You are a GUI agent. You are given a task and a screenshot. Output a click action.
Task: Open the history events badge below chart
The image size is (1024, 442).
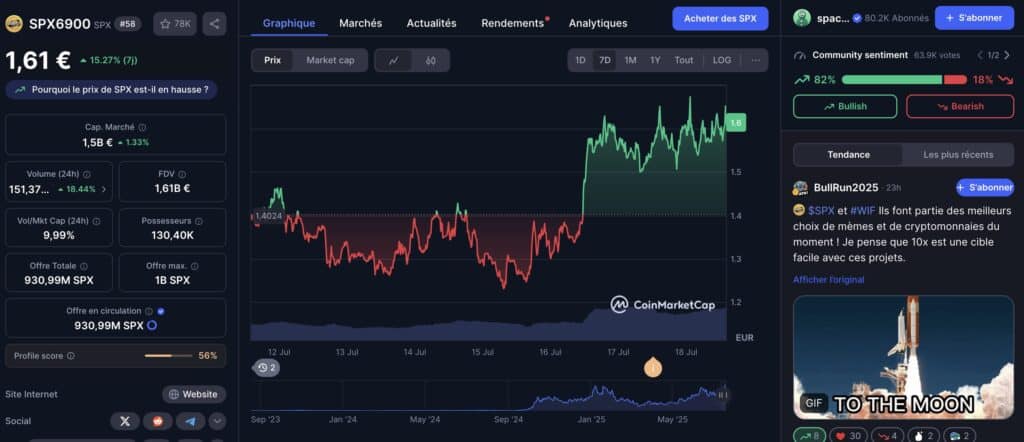click(266, 368)
